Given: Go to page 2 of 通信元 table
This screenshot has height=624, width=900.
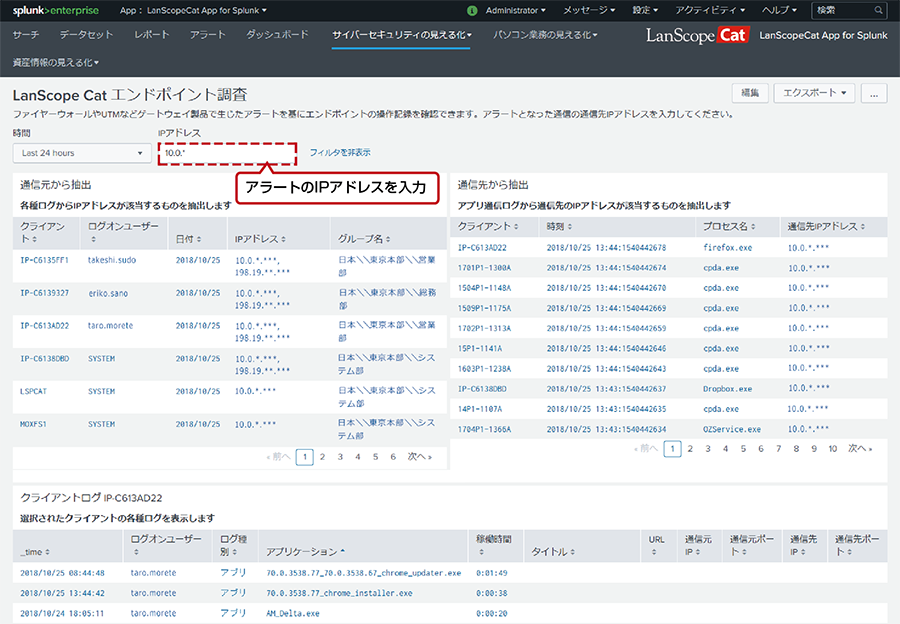Looking at the screenshot, I should (x=323, y=457).
